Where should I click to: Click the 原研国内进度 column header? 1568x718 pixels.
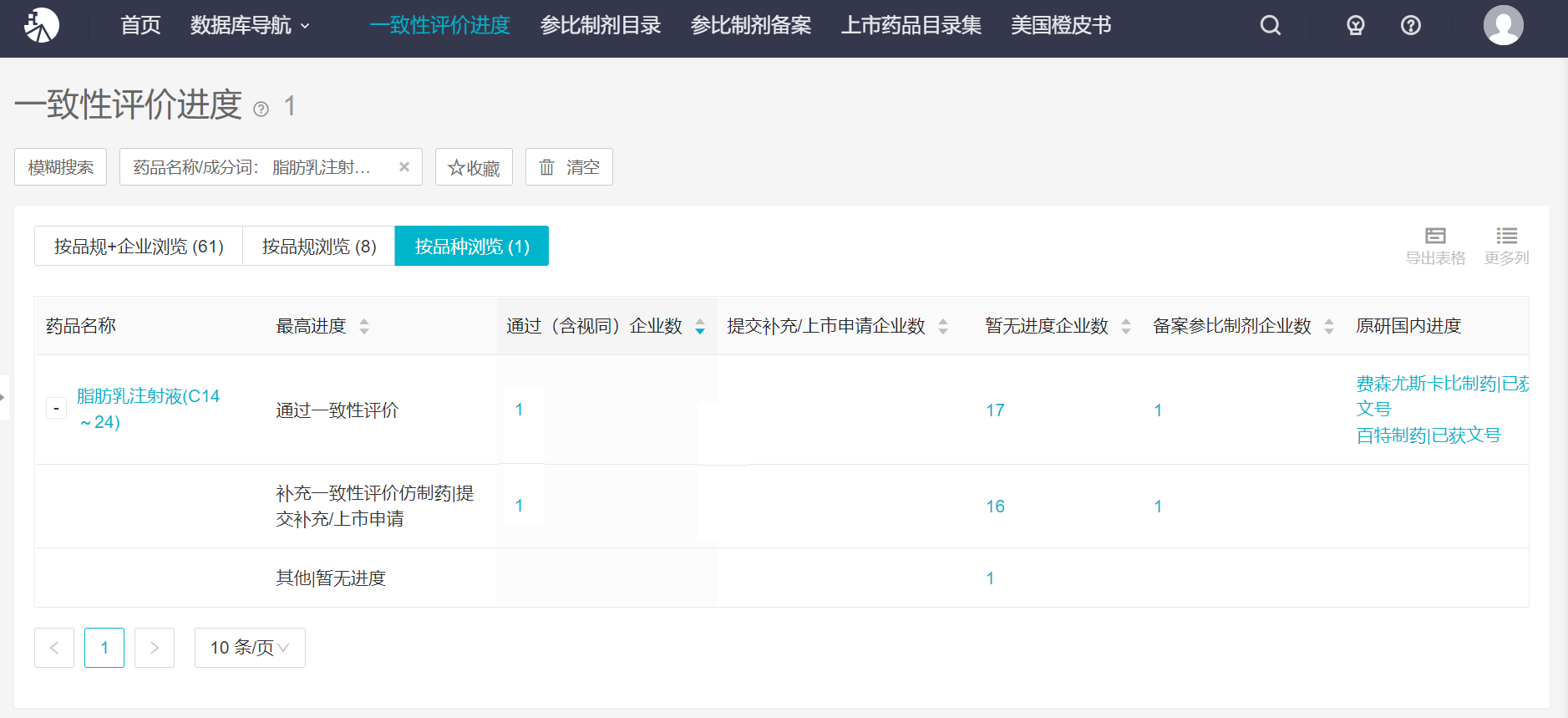pyautogui.click(x=1408, y=326)
